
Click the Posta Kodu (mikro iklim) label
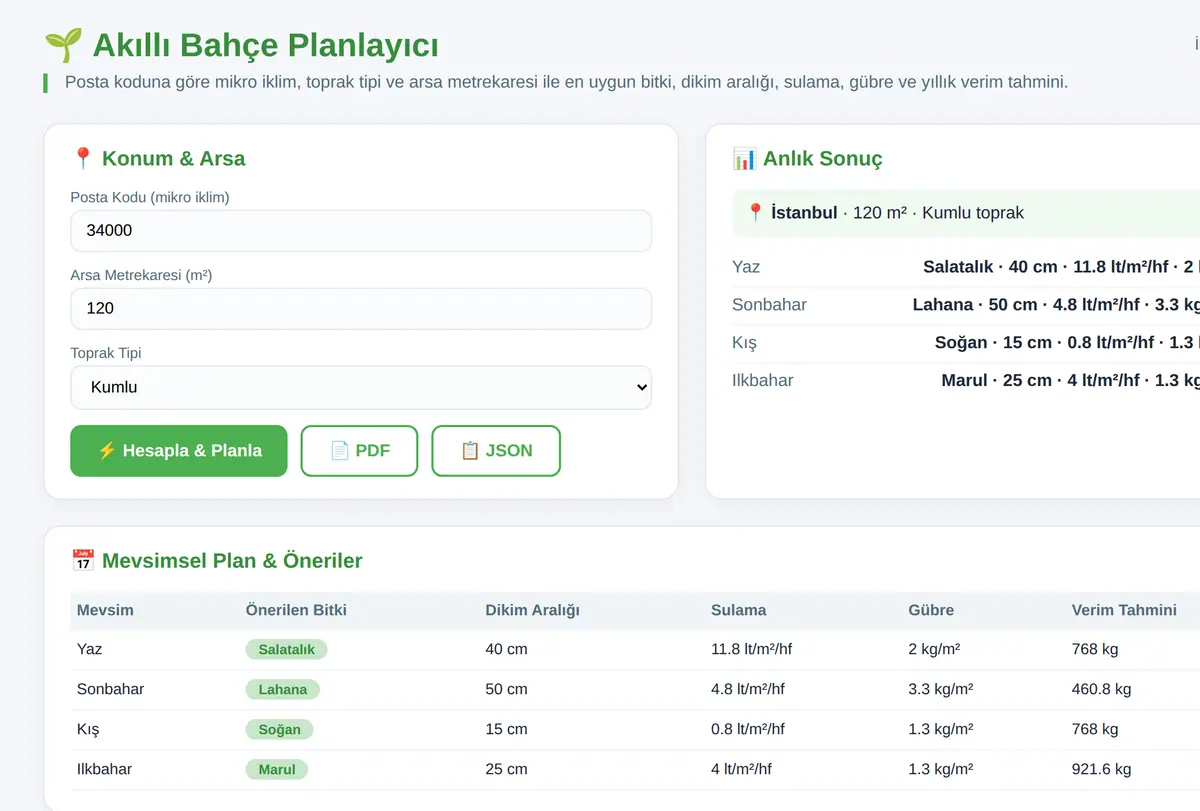pos(150,197)
